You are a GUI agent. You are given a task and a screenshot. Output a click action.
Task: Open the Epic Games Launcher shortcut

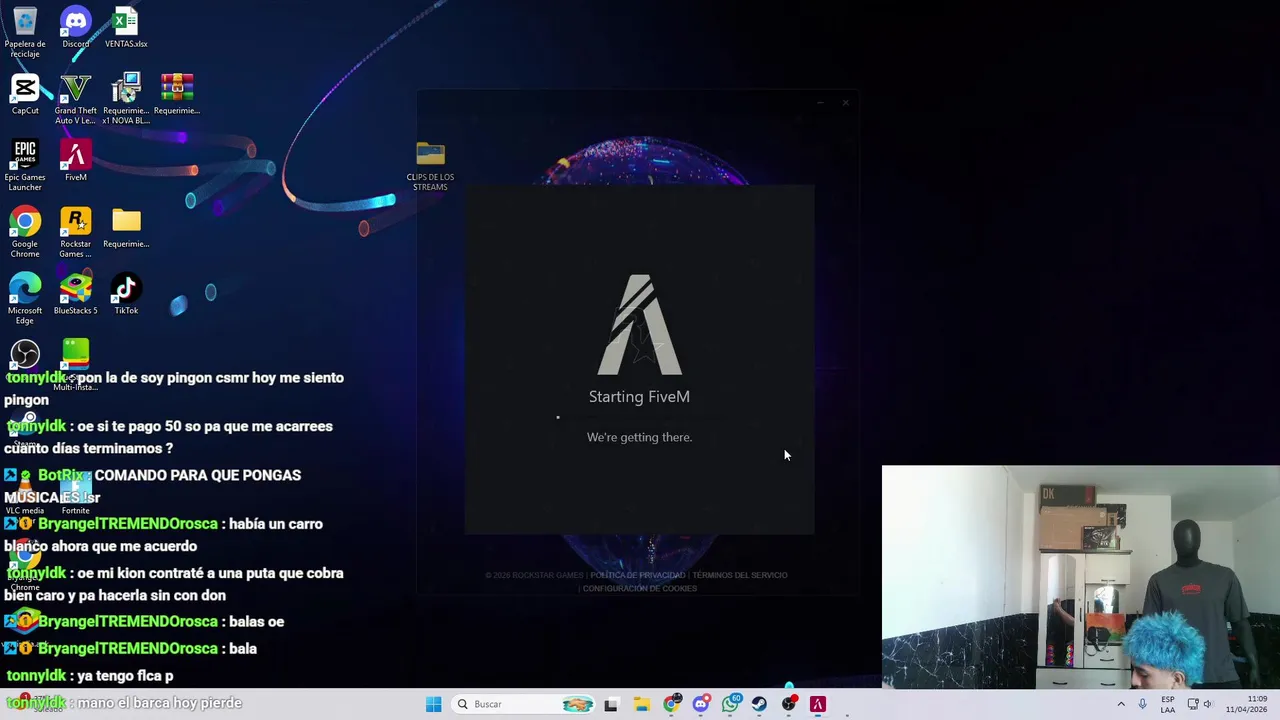coord(25,165)
